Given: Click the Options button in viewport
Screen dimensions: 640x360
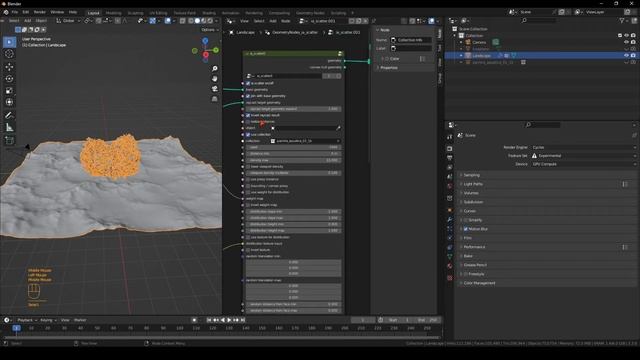Looking at the screenshot, I should (x=210, y=30).
